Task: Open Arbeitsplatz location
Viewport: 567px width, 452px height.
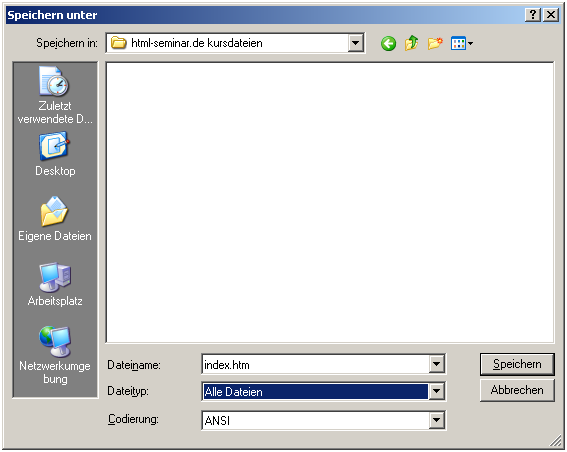Action: [x=55, y=285]
